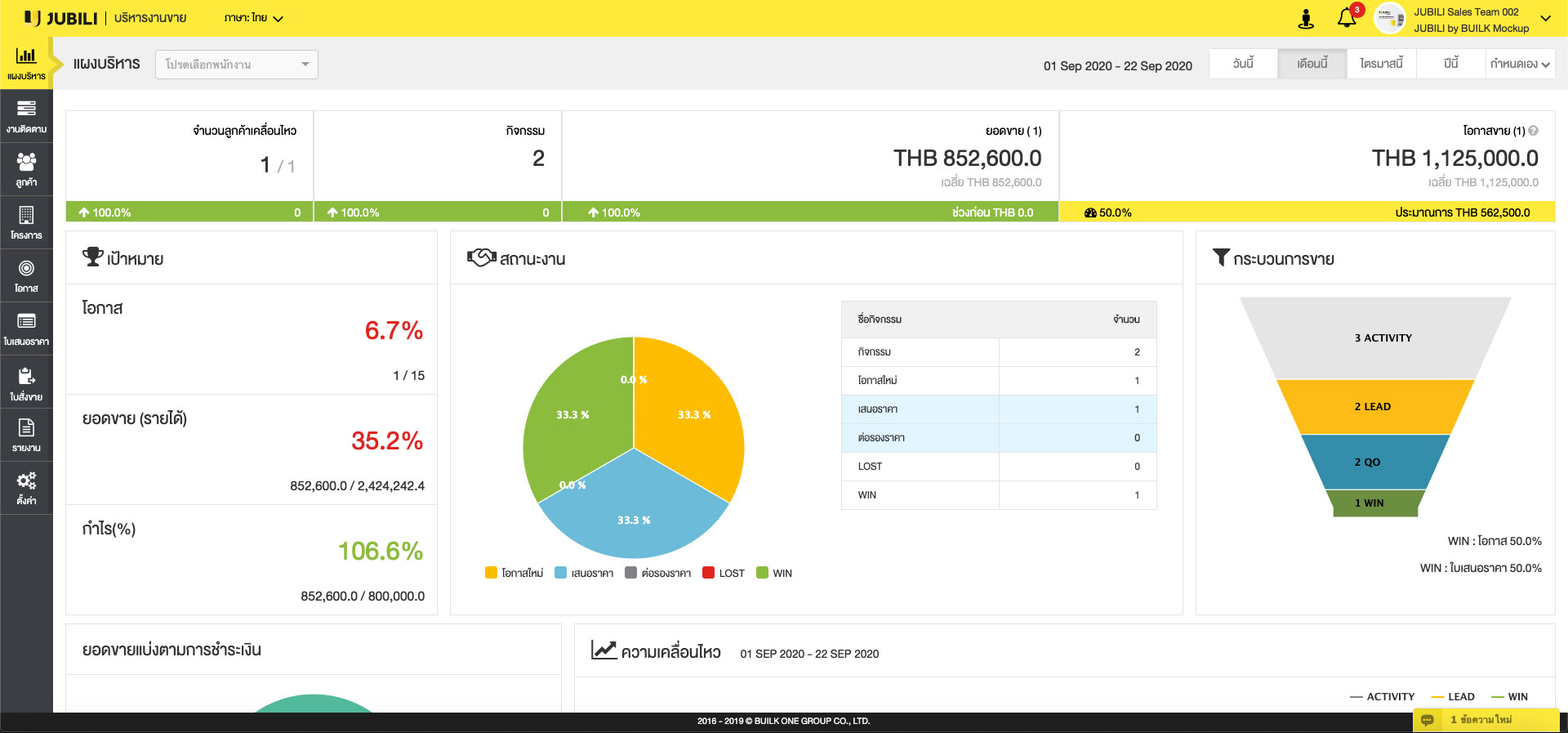Click the funnel icon next to กระบวนการขาย

[x=1221, y=257]
